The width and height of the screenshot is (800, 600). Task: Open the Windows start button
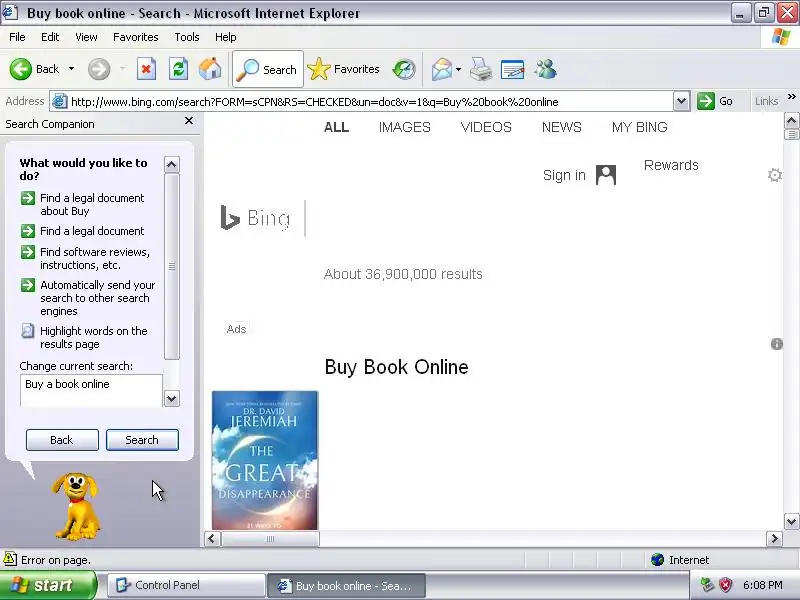tap(48, 585)
